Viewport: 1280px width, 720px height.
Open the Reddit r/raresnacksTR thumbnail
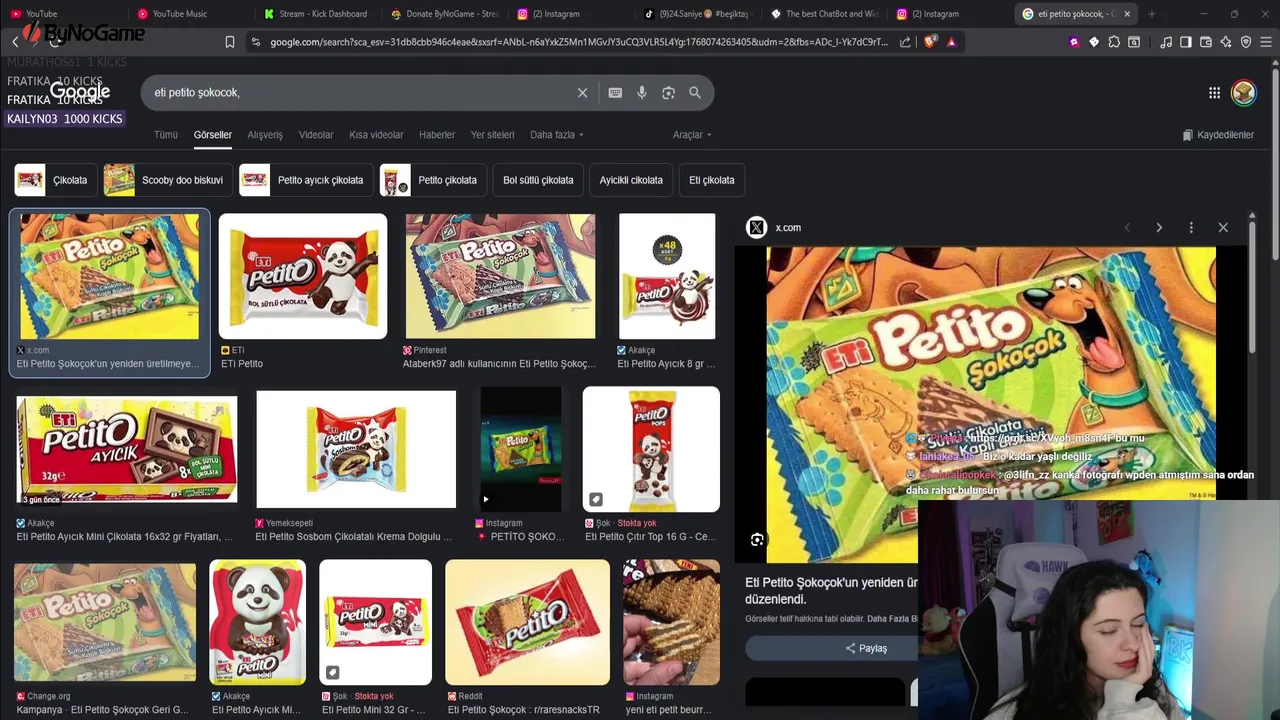coord(527,623)
